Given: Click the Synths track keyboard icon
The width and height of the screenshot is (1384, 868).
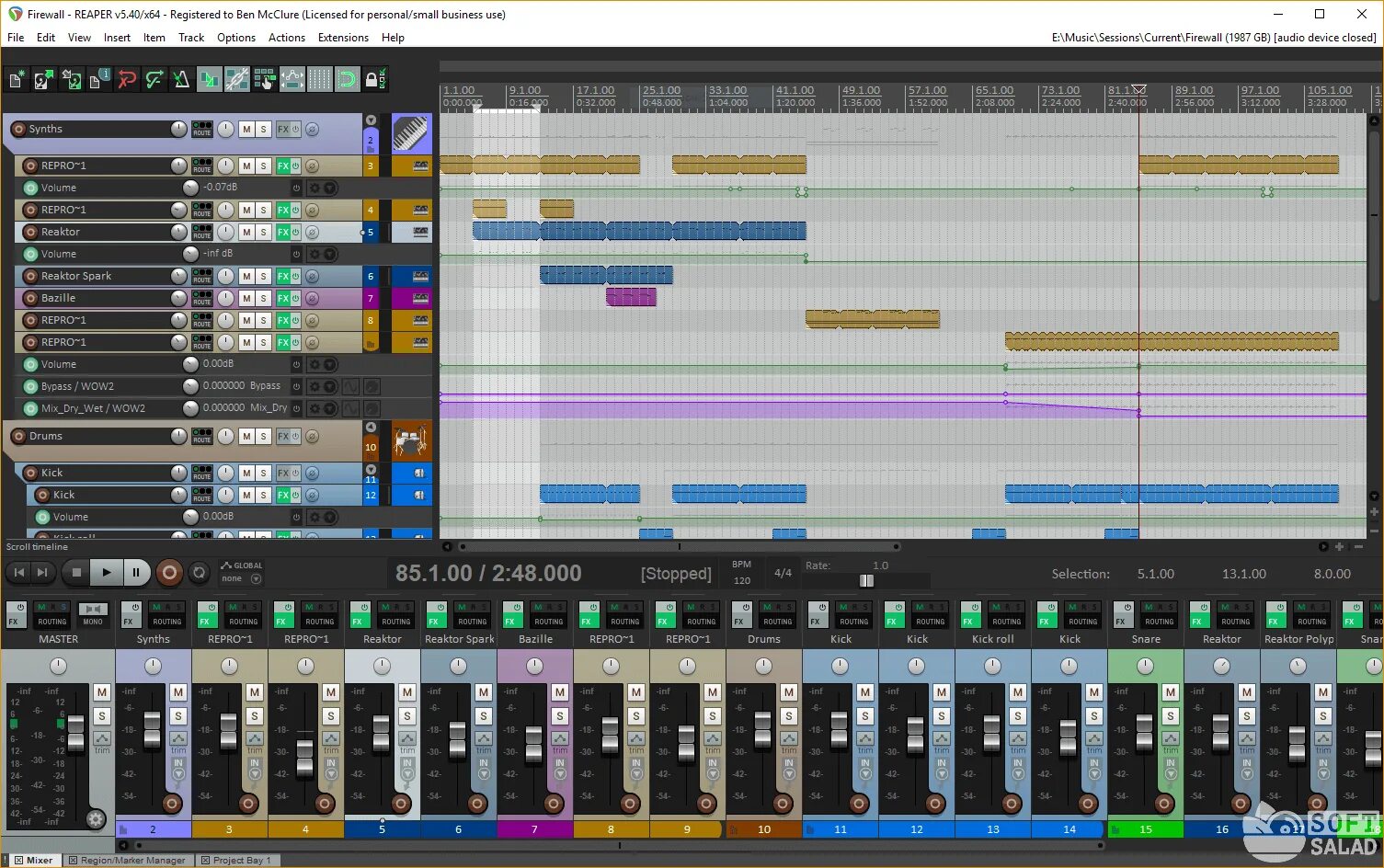Looking at the screenshot, I should click(x=411, y=133).
